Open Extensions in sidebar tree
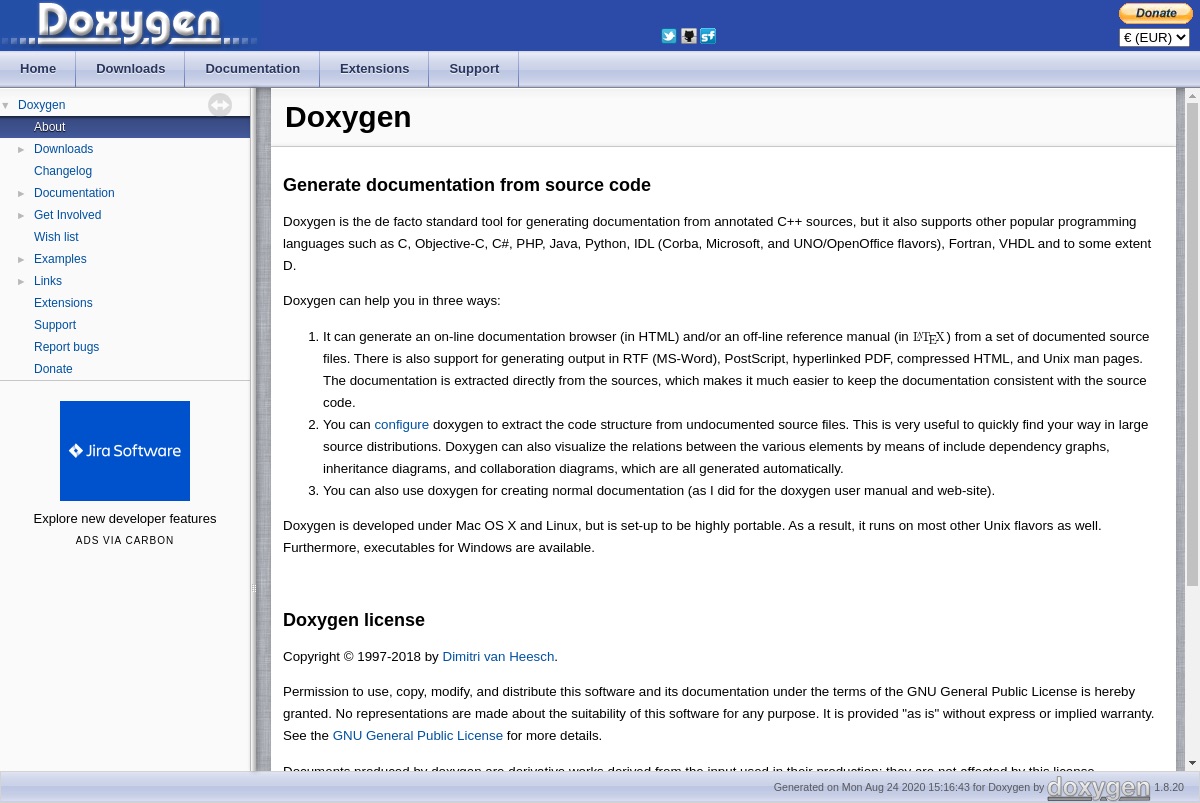Screen dimensions: 1200x803 point(63,303)
